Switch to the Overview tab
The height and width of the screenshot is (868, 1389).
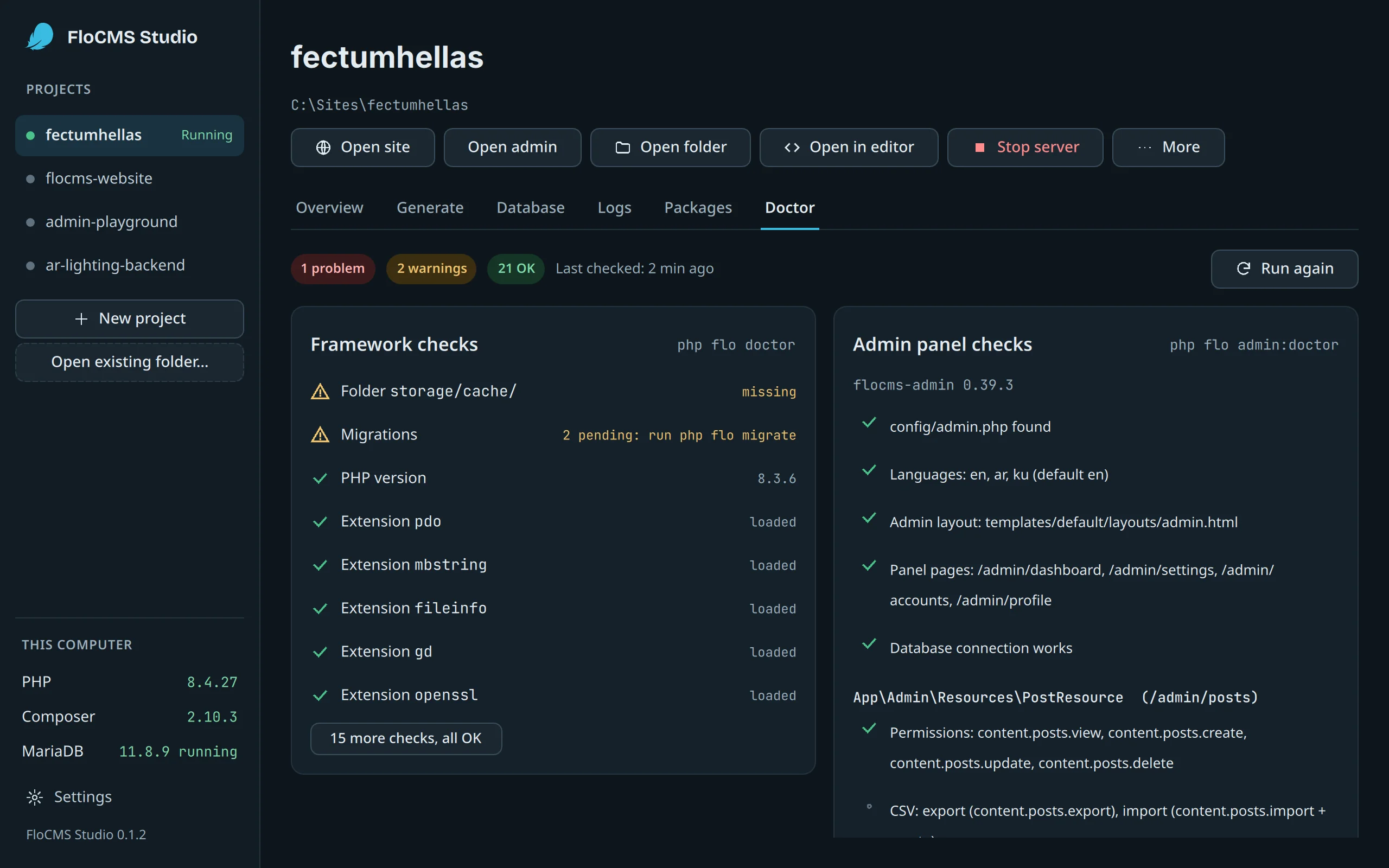(x=329, y=208)
